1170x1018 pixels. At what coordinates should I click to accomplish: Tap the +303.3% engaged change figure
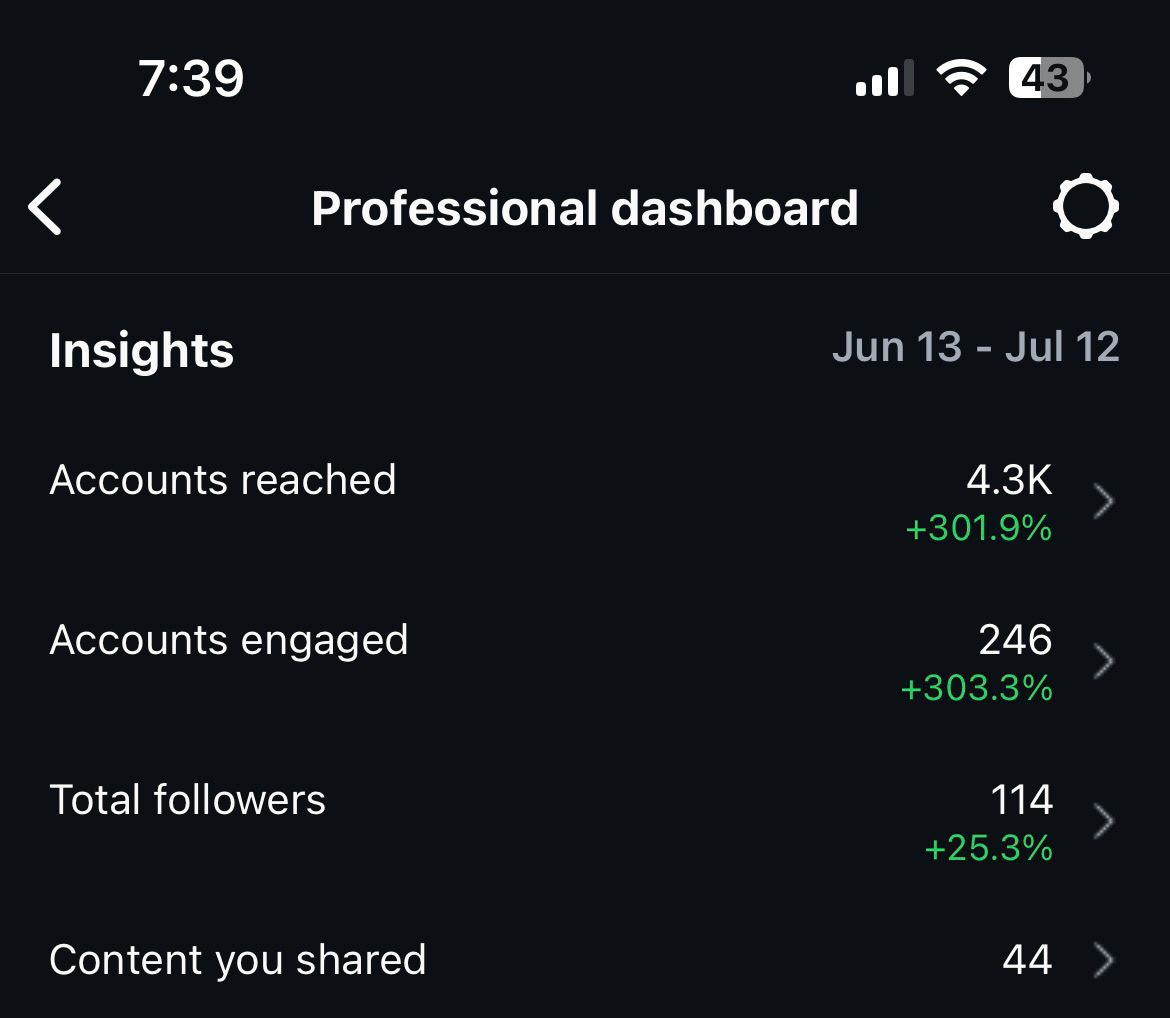click(976, 688)
